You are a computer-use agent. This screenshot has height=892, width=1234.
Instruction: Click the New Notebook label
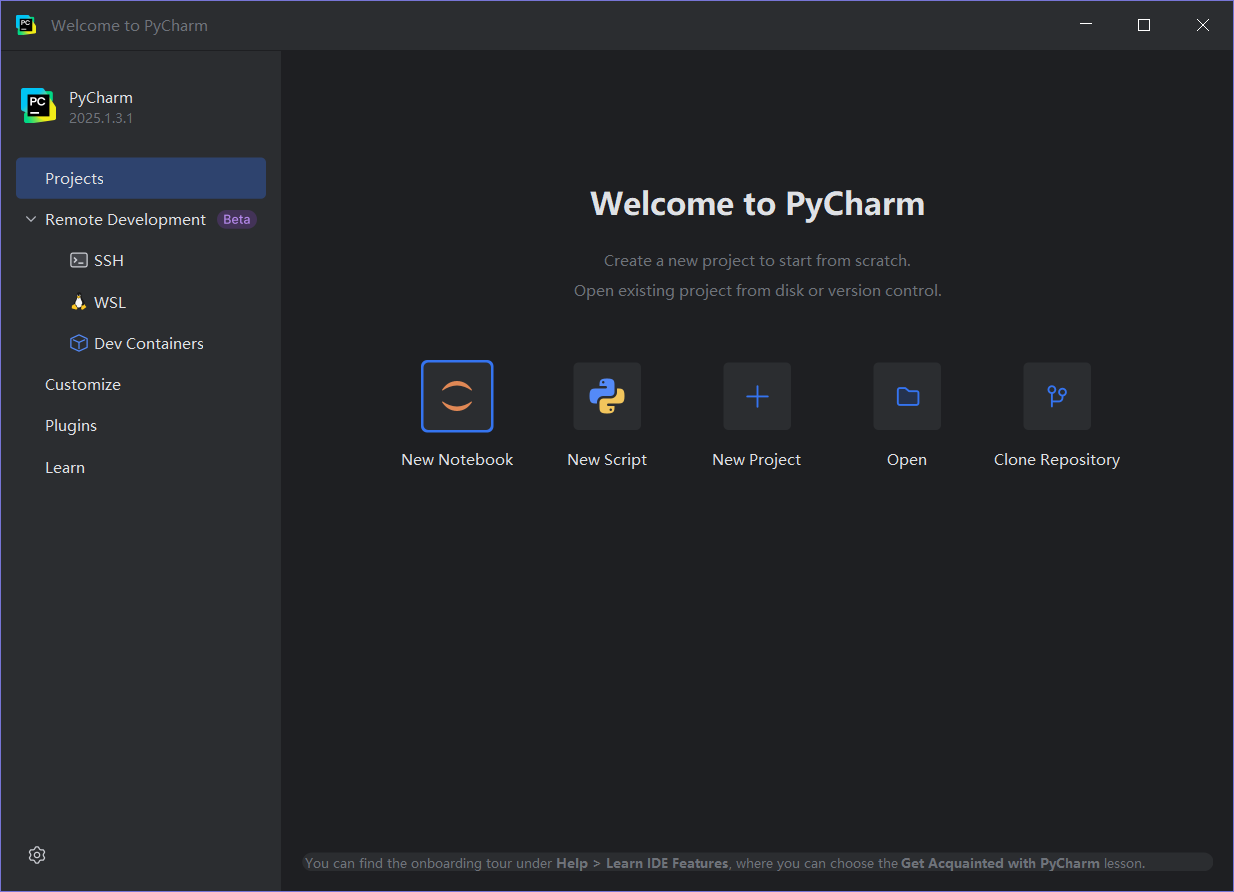(x=457, y=459)
